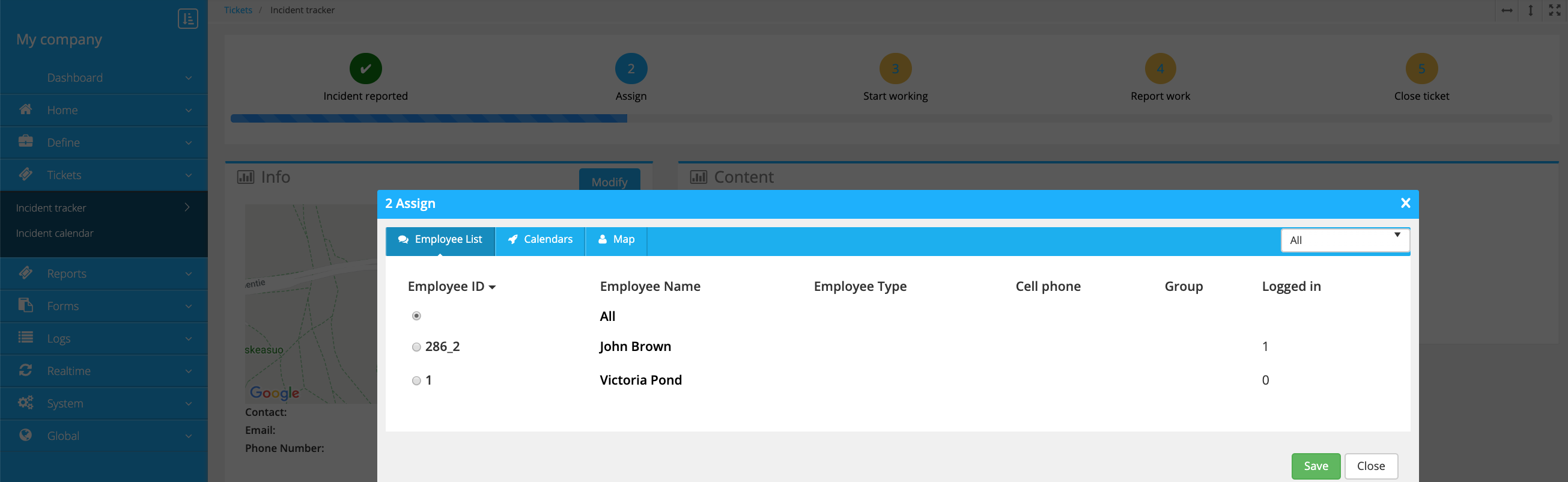
Task: Sort by Employee ID column
Action: coord(451,287)
